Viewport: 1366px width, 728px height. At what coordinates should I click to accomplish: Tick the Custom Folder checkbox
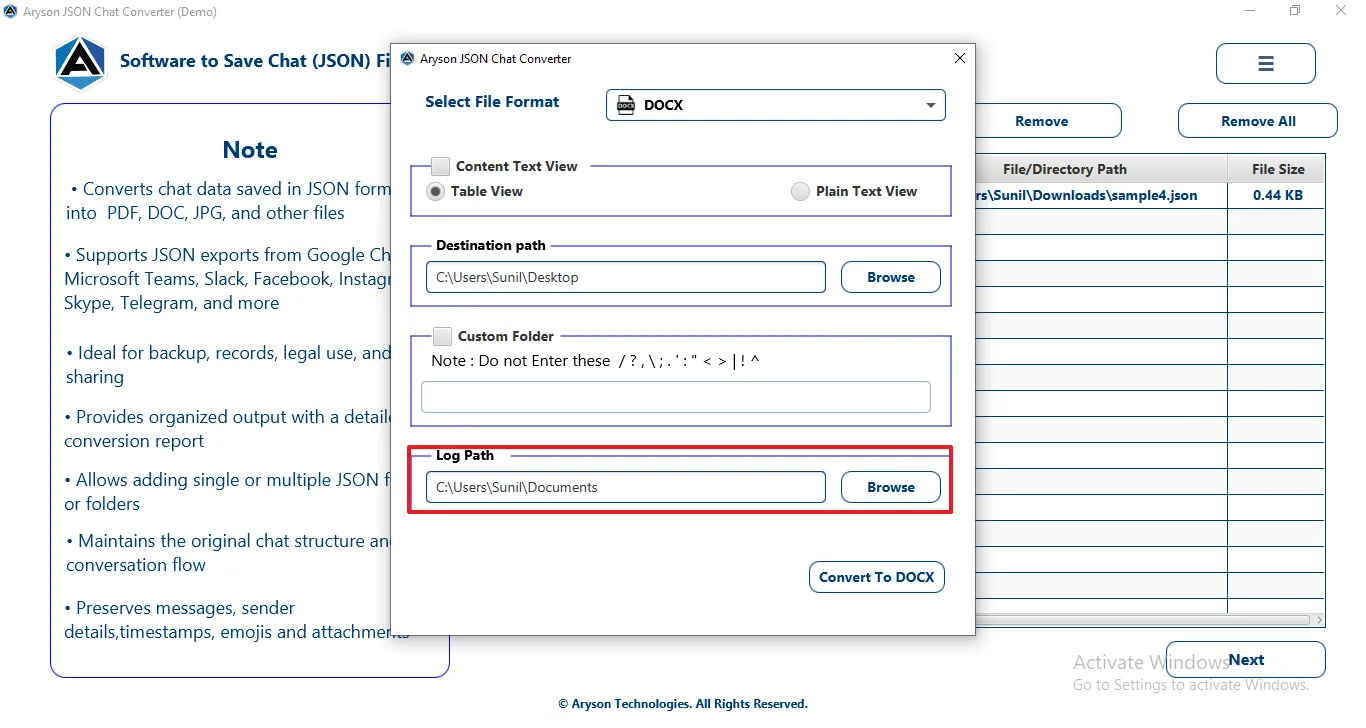(442, 336)
